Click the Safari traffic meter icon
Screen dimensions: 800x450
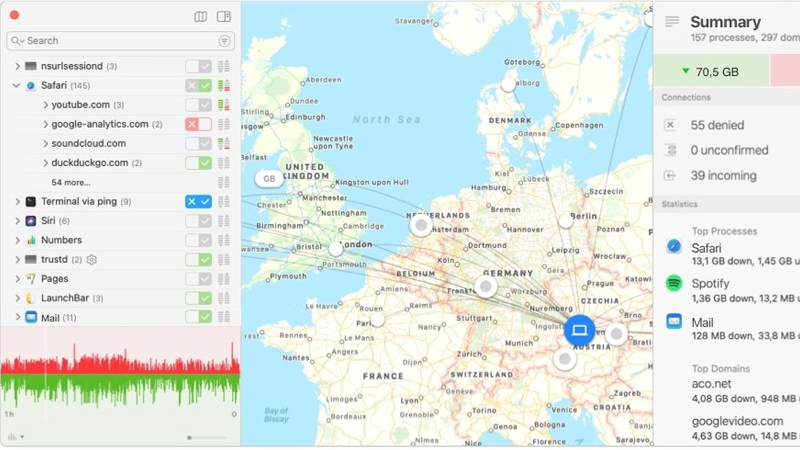[224, 86]
